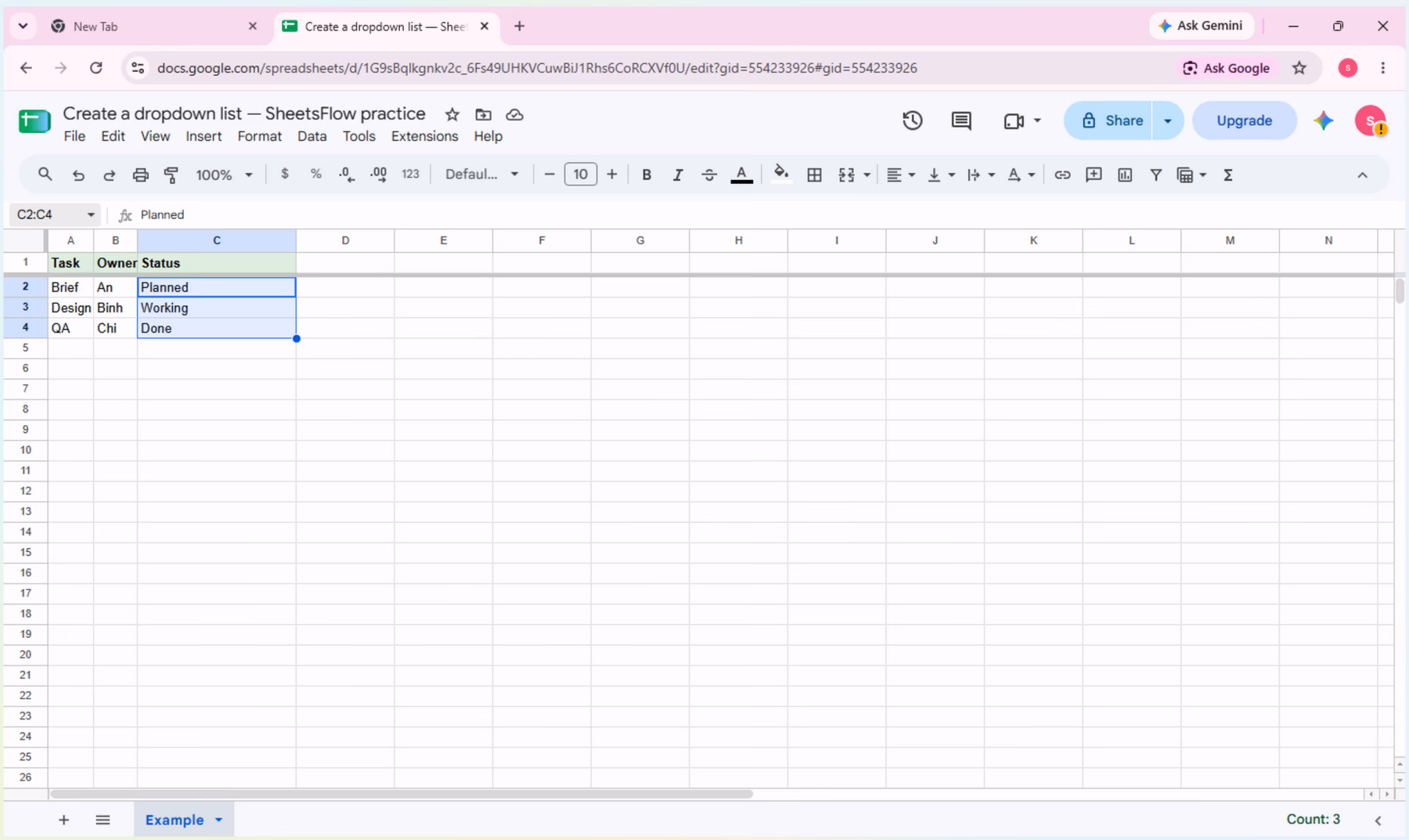Viewport: 1409px width, 840px height.
Task: Add a new sheet with plus button
Action: [x=63, y=820]
